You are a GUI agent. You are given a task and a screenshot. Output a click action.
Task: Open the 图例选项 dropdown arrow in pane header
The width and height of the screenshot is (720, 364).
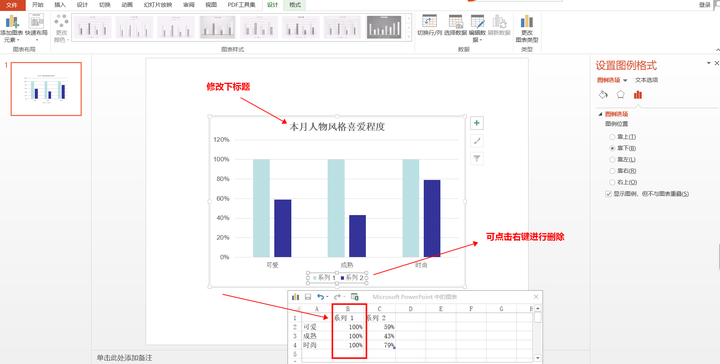pos(625,80)
